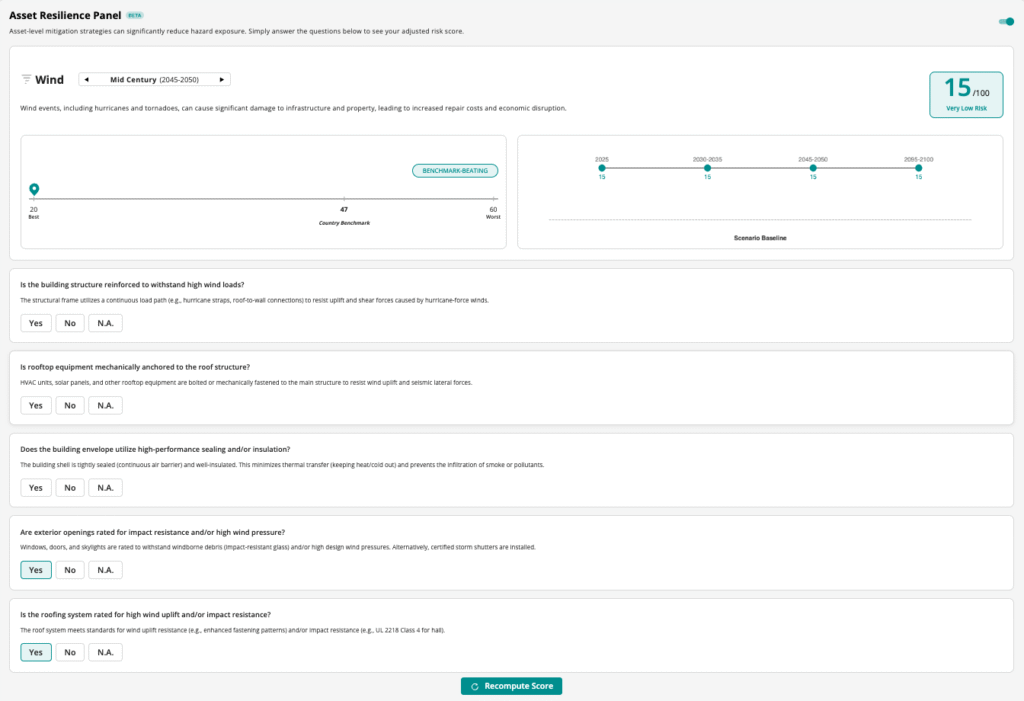Image resolution: width=1024 pixels, height=701 pixels.
Task: Click the 15/100 Very Low Risk score card
Action: pyautogui.click(x=965, y=95)
